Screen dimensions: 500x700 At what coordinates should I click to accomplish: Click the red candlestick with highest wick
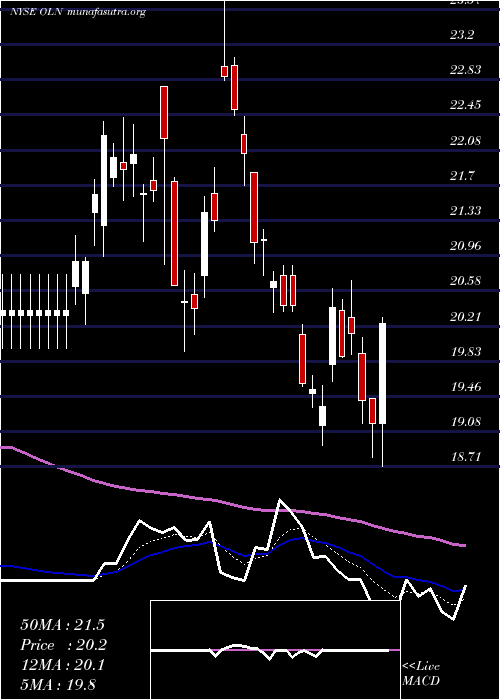225,71
